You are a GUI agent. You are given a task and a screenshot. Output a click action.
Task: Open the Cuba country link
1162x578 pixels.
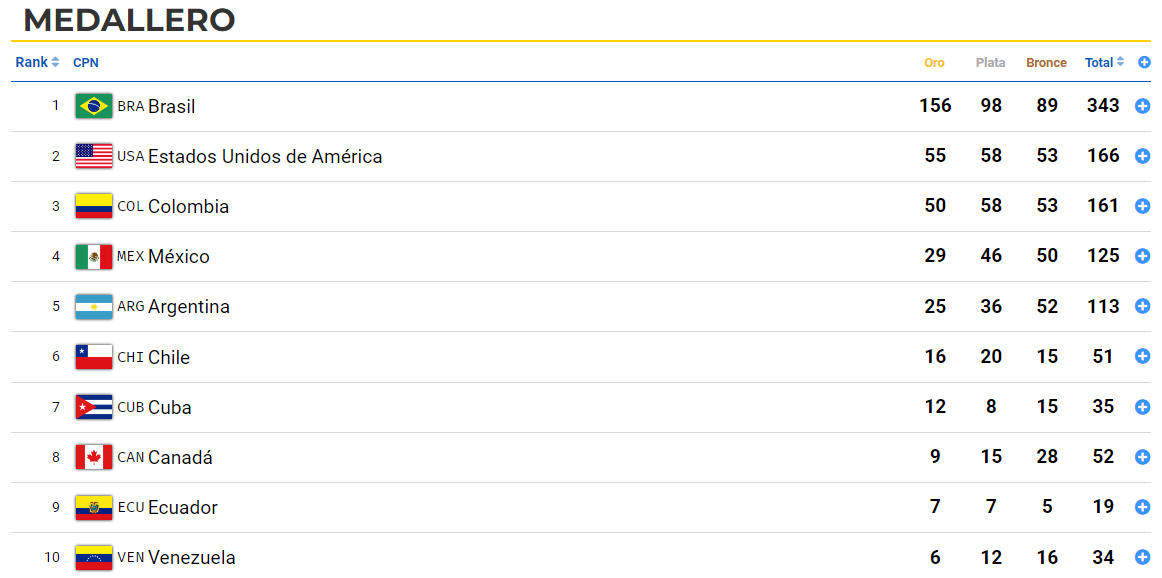click(170, 407)
